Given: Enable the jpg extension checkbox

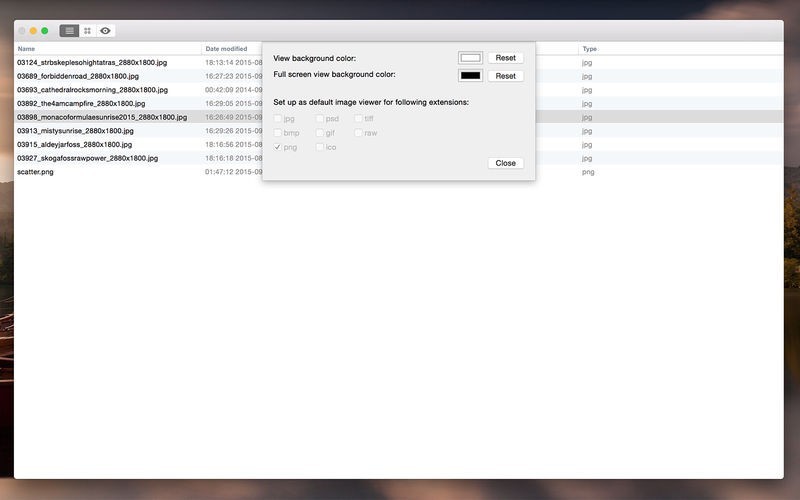Looking at the screenshot, I should tap(278, 119).
